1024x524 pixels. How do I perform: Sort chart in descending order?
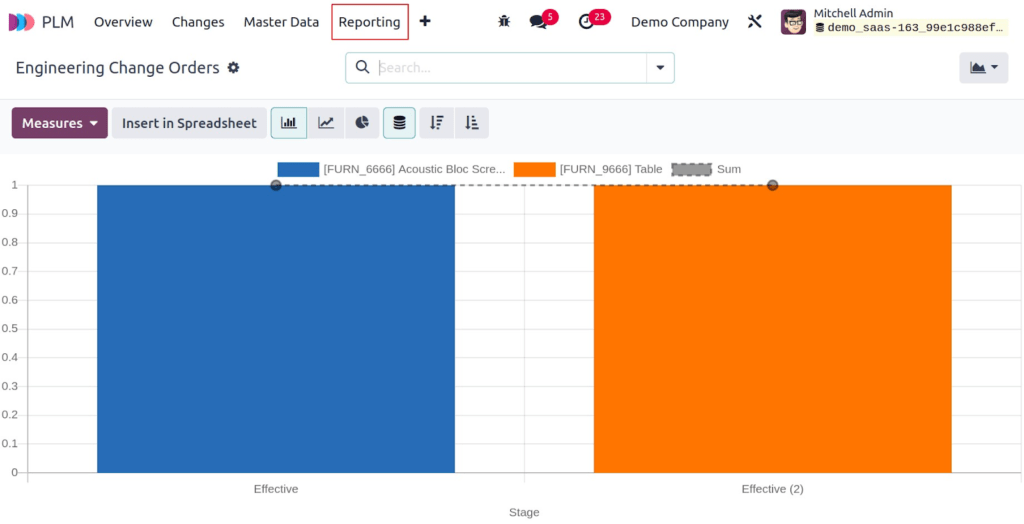click(x=436, y=123)
